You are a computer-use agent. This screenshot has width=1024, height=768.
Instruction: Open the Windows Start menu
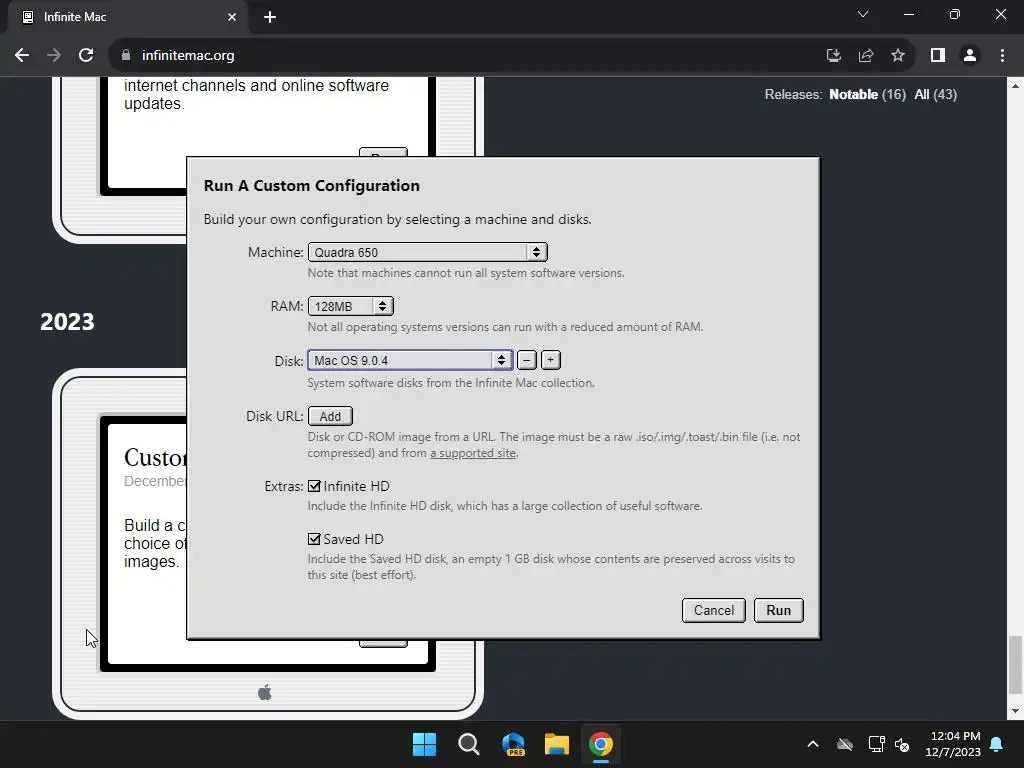(424, 744)
